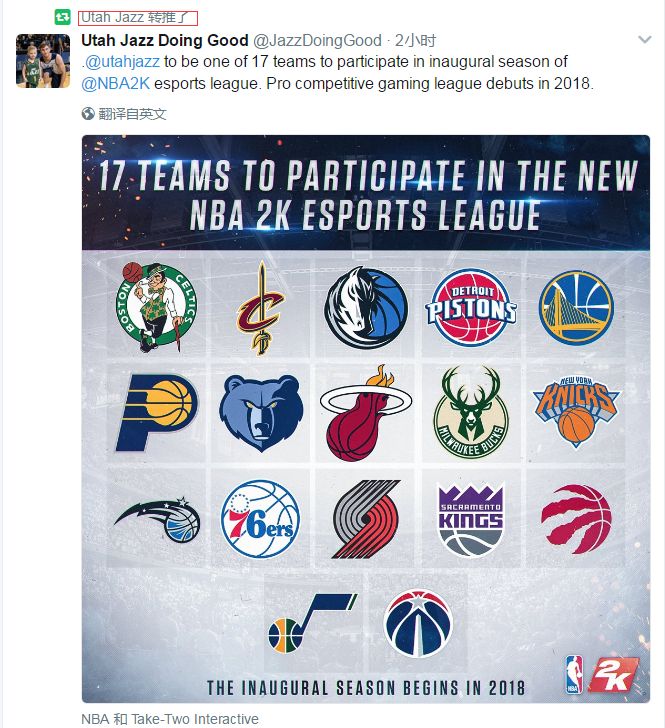This screenshot has width=665, height=728.
Task: Click the Boston Celtics logo
Action: pyautogui.click(x=156, y=307)
